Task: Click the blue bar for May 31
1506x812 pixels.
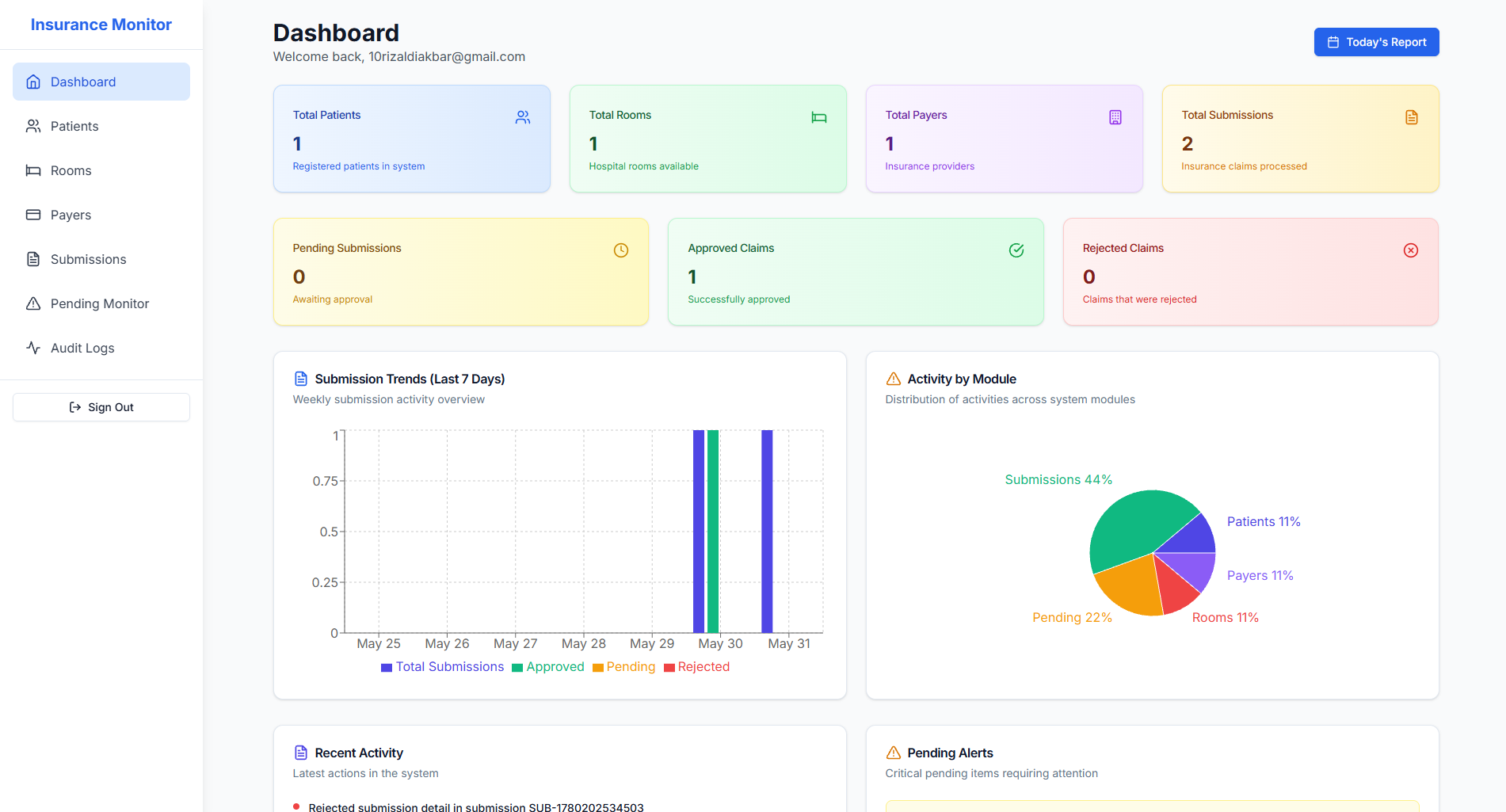Action: click(767, 532)
